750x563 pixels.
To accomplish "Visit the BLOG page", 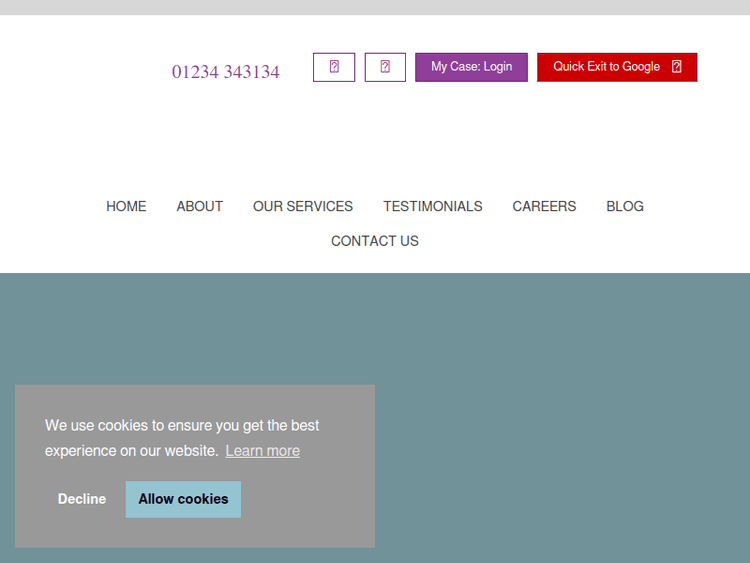I will 625,206.
